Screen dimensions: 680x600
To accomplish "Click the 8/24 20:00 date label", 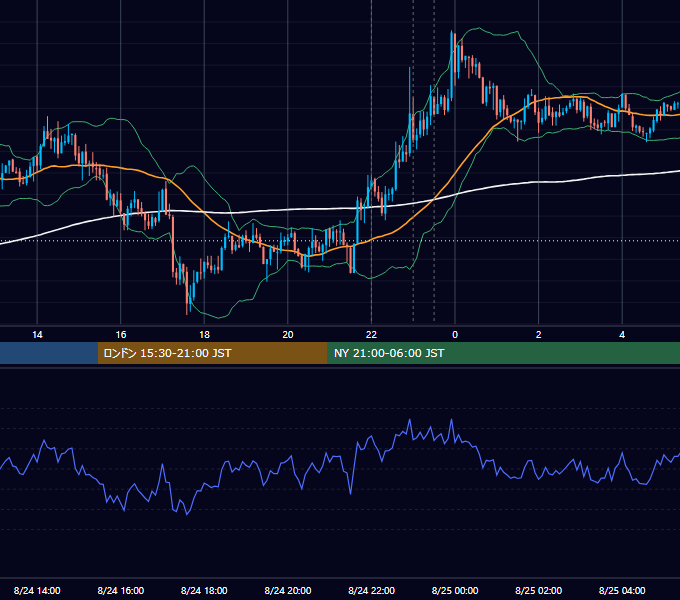I will tap(288, 590).
